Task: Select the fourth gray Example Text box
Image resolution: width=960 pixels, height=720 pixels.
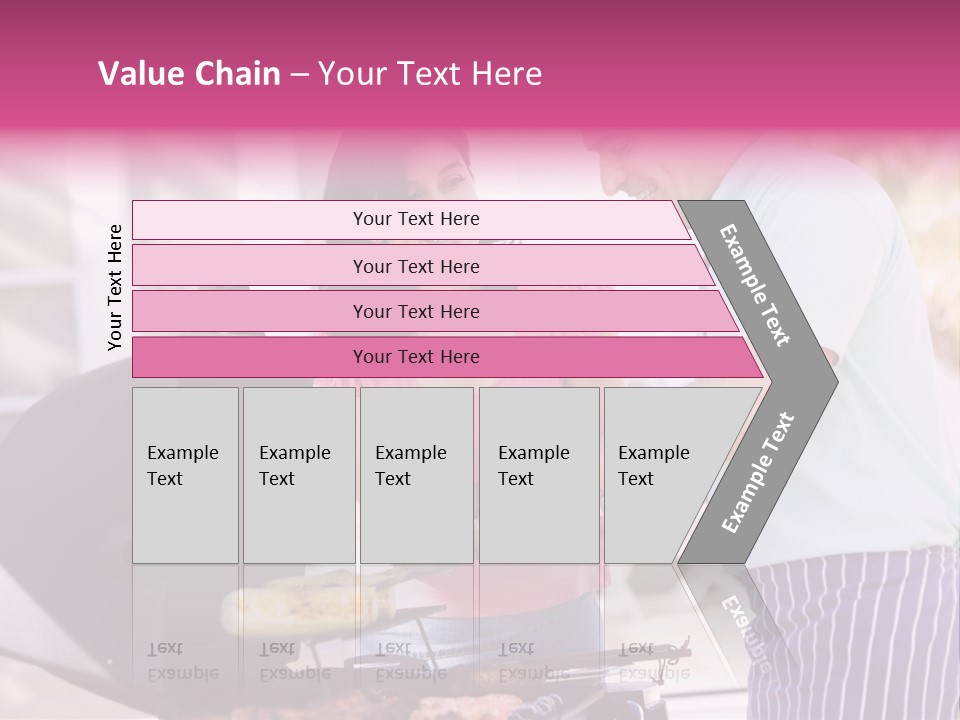Action: coord(538,475)
